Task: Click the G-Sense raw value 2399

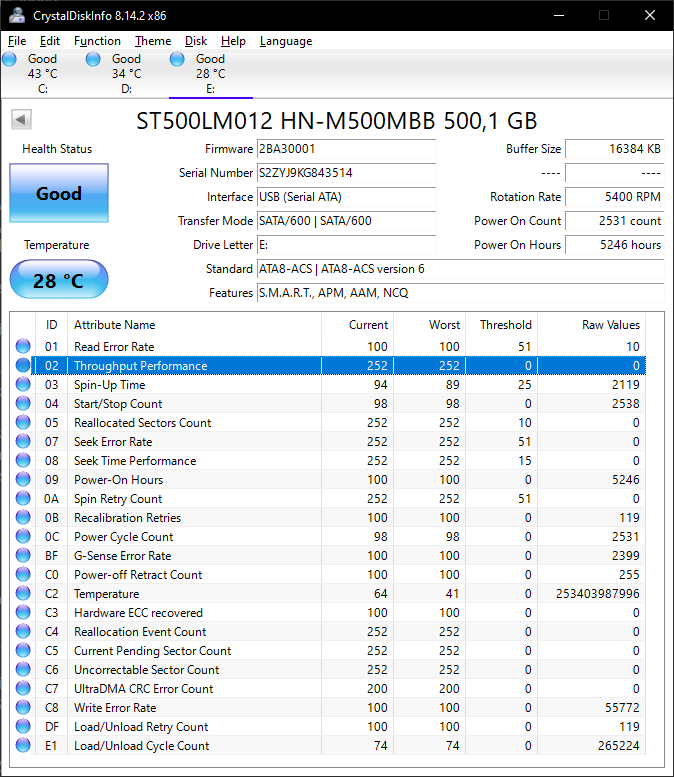Action: 625,555
